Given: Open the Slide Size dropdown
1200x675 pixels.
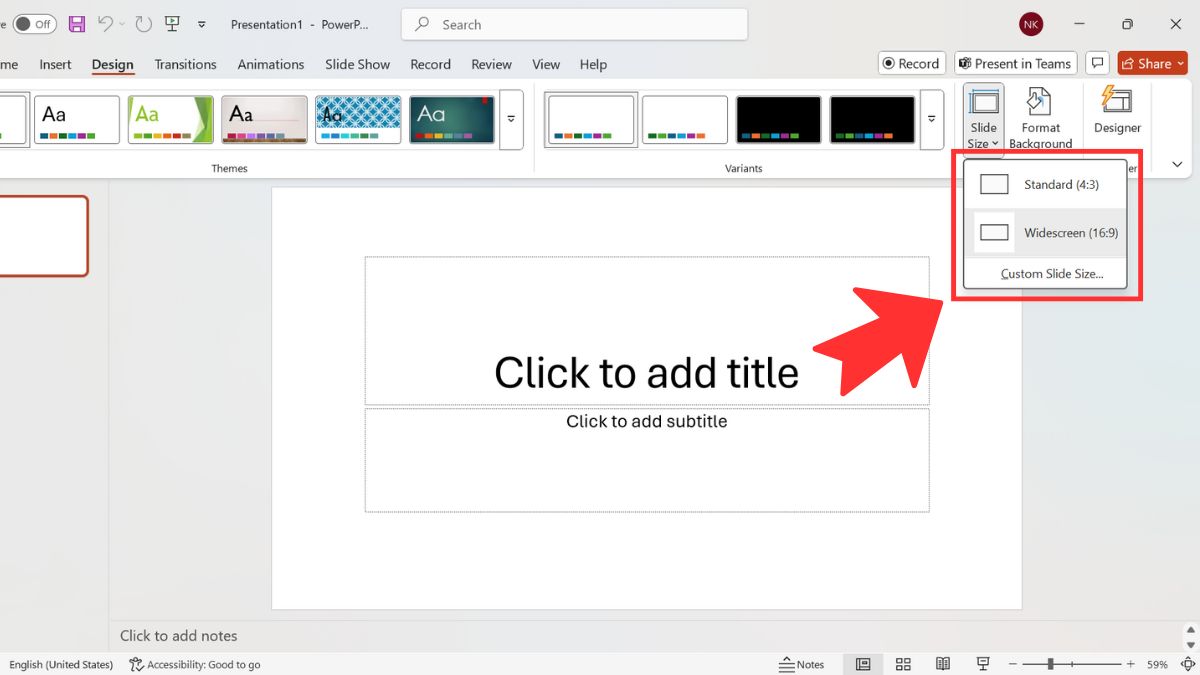Looking at the screenshot, I should [x=984, y=119].
